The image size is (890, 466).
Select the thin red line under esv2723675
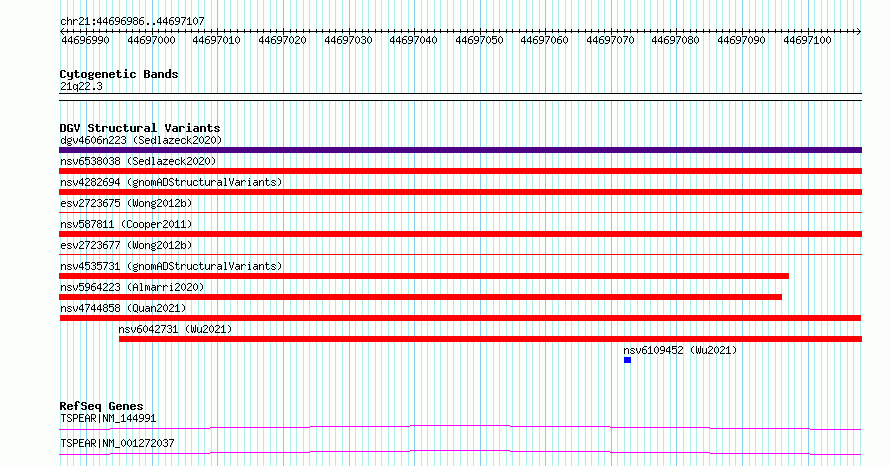pos(460,213)
